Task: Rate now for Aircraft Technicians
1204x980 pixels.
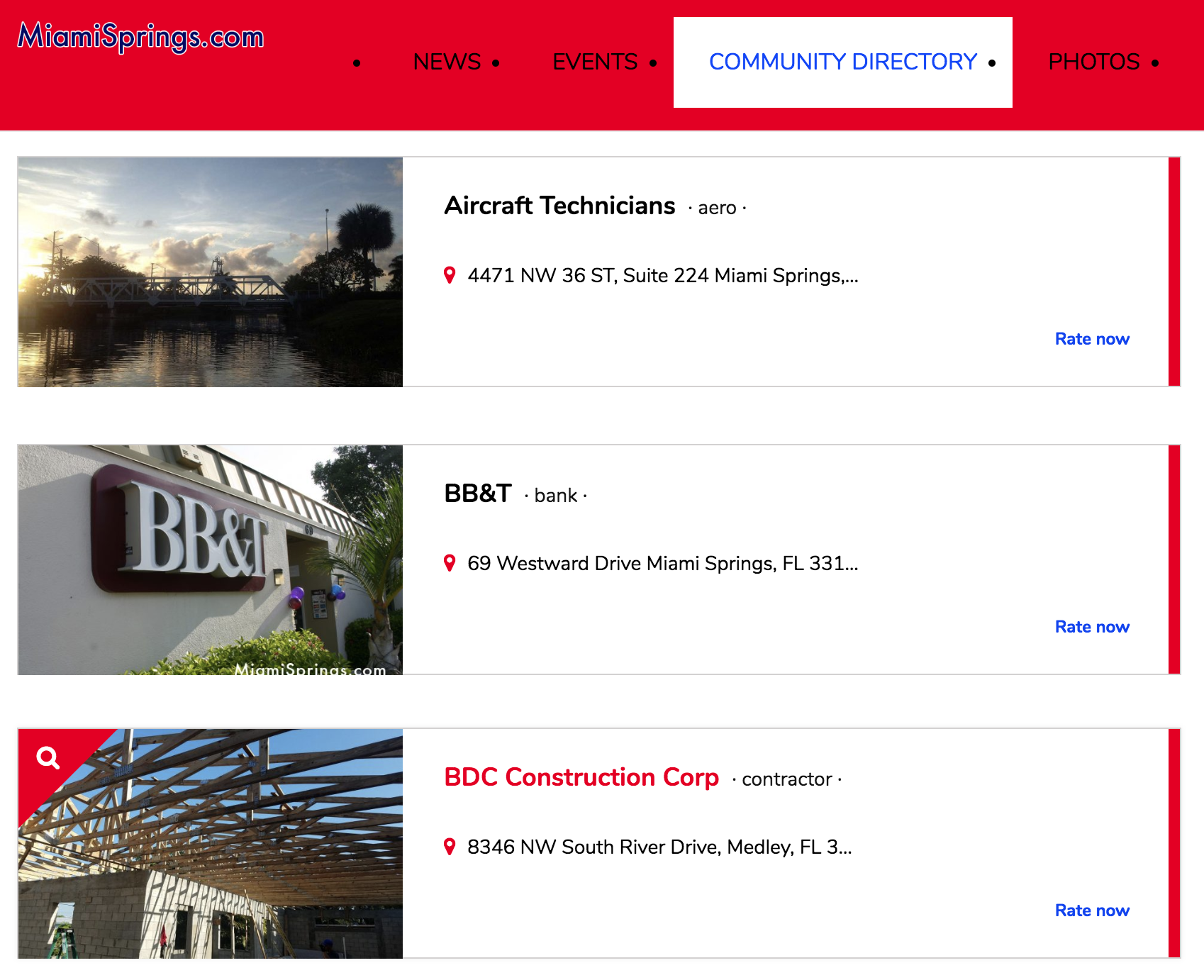Action: pos(1092,339)
